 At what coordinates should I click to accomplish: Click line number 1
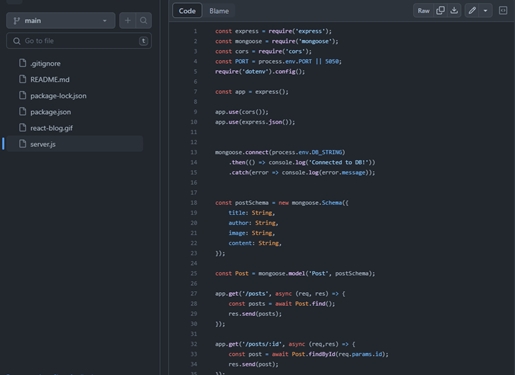tap(195, 31)
